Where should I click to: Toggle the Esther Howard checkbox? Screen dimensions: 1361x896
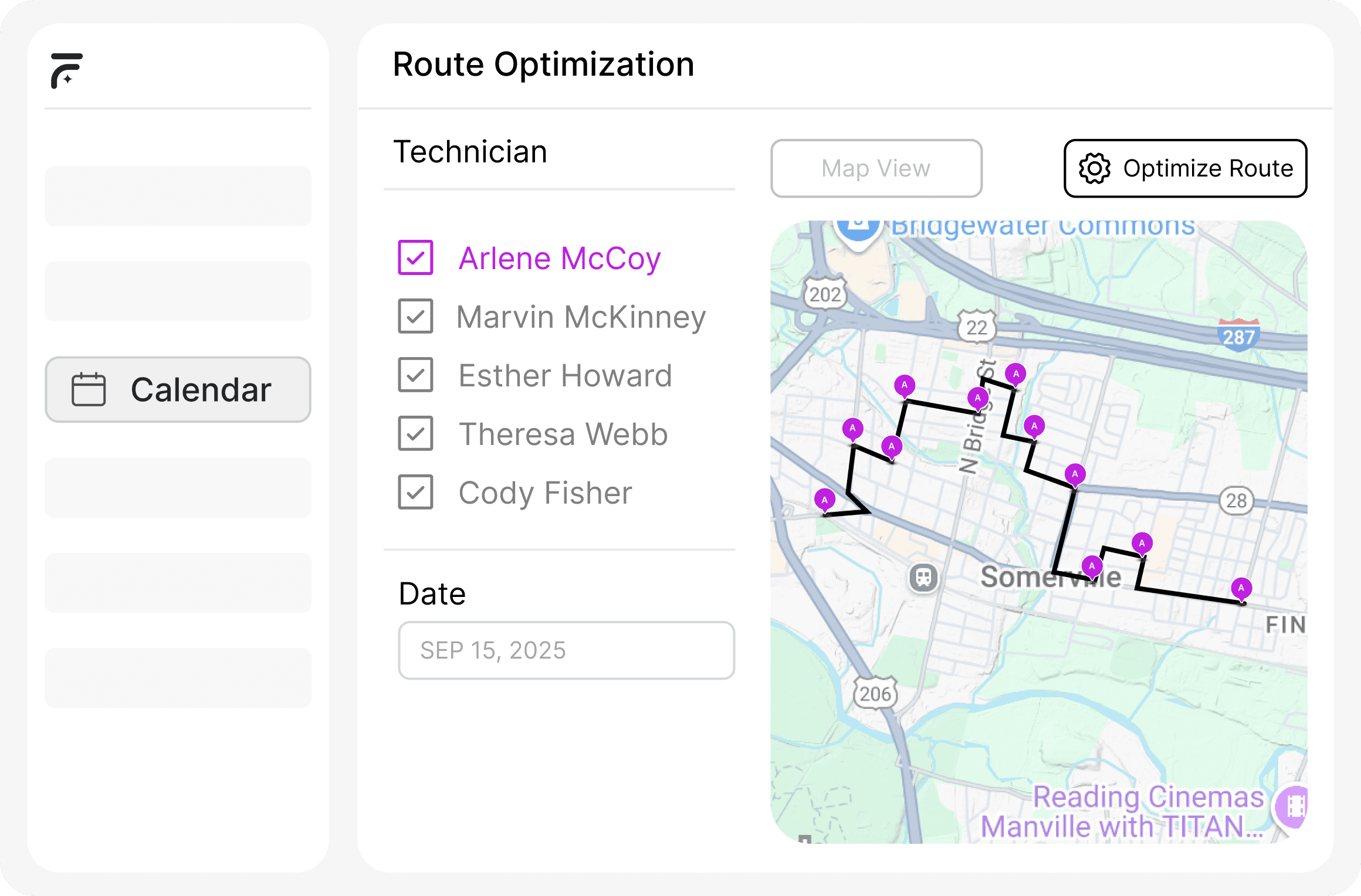(x=415, y=375)
